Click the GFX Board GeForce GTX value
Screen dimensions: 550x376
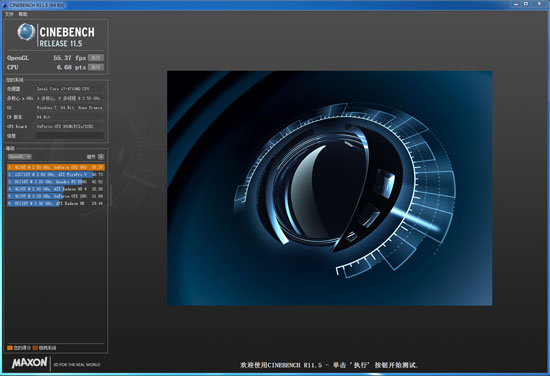70,126
